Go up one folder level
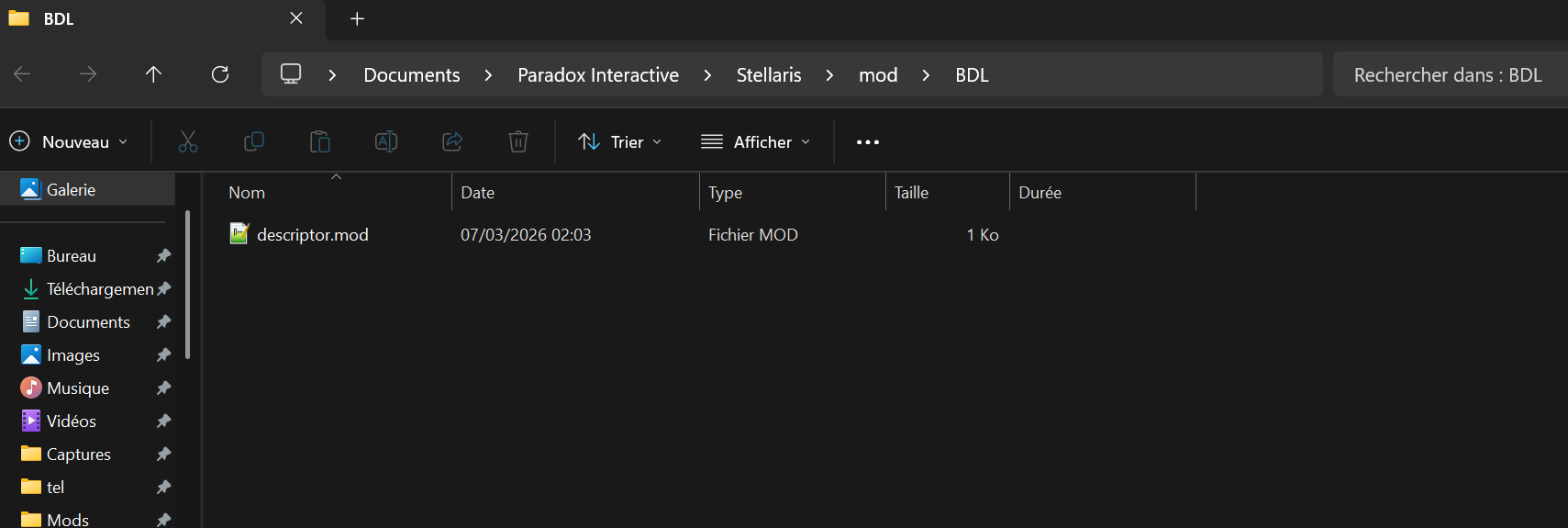The image size is (1568, 528). (x=153, y=74)
